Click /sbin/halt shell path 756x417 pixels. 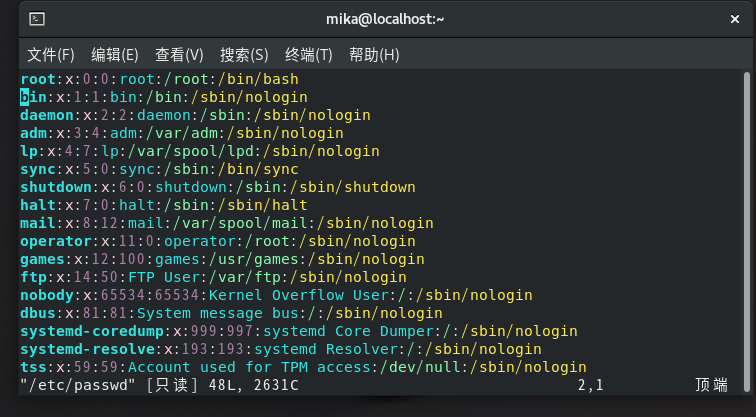[263, 205]
